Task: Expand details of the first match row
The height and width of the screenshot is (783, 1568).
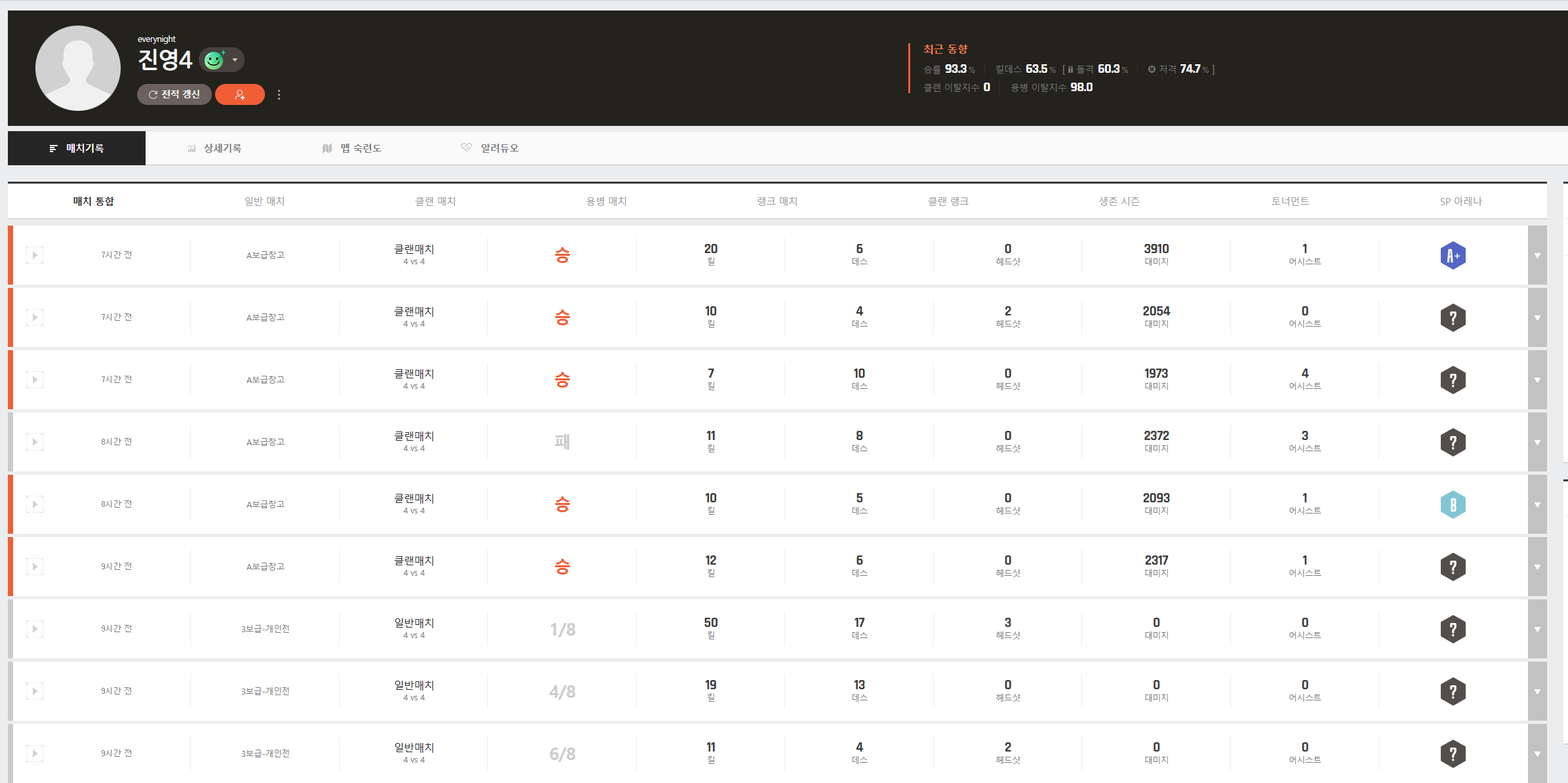Action: coord(1537,256)
